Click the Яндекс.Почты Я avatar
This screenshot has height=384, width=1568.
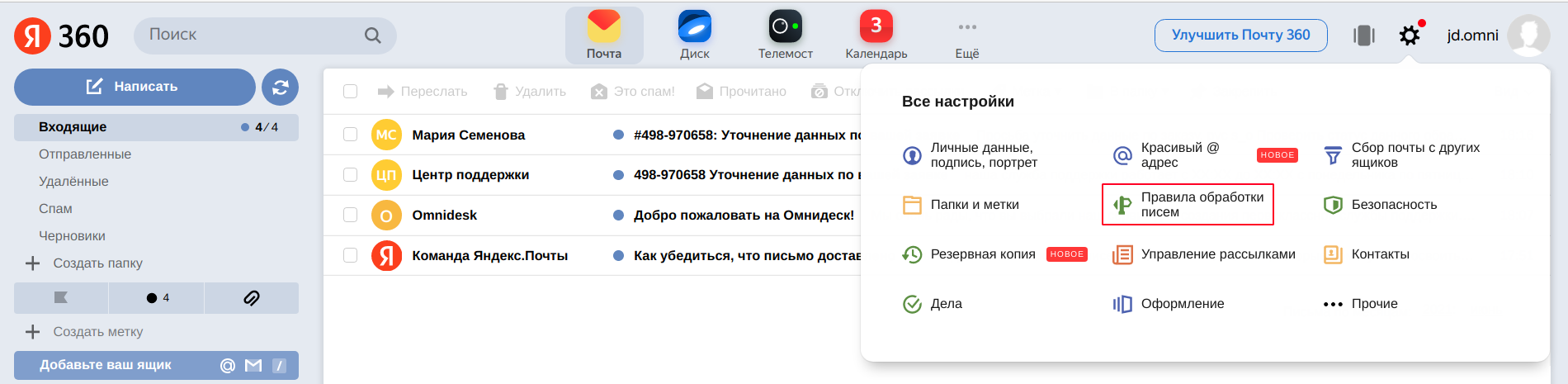pyautogui.click(x=386, y=256)
